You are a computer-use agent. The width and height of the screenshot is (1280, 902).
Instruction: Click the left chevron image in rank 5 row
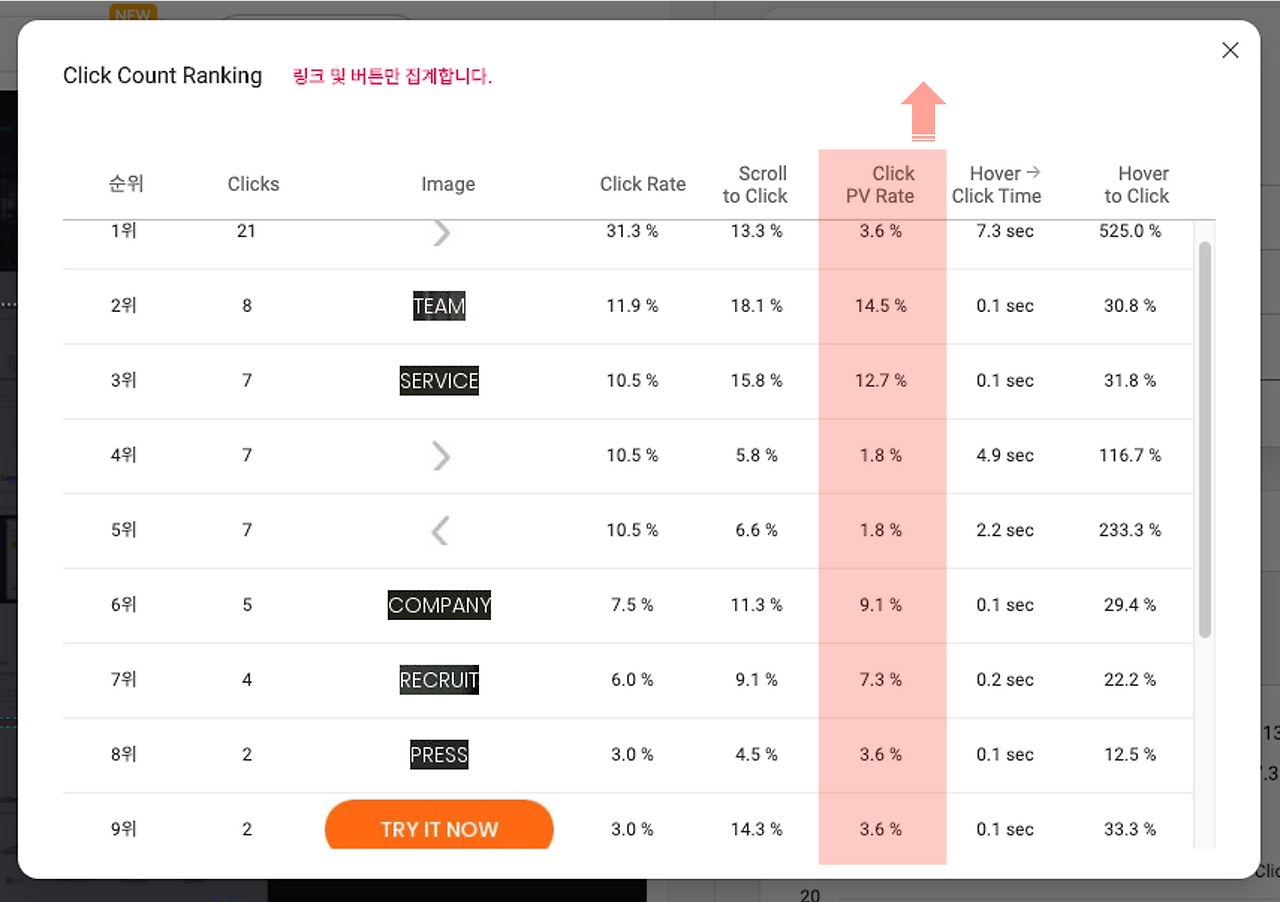click(439, 530)
